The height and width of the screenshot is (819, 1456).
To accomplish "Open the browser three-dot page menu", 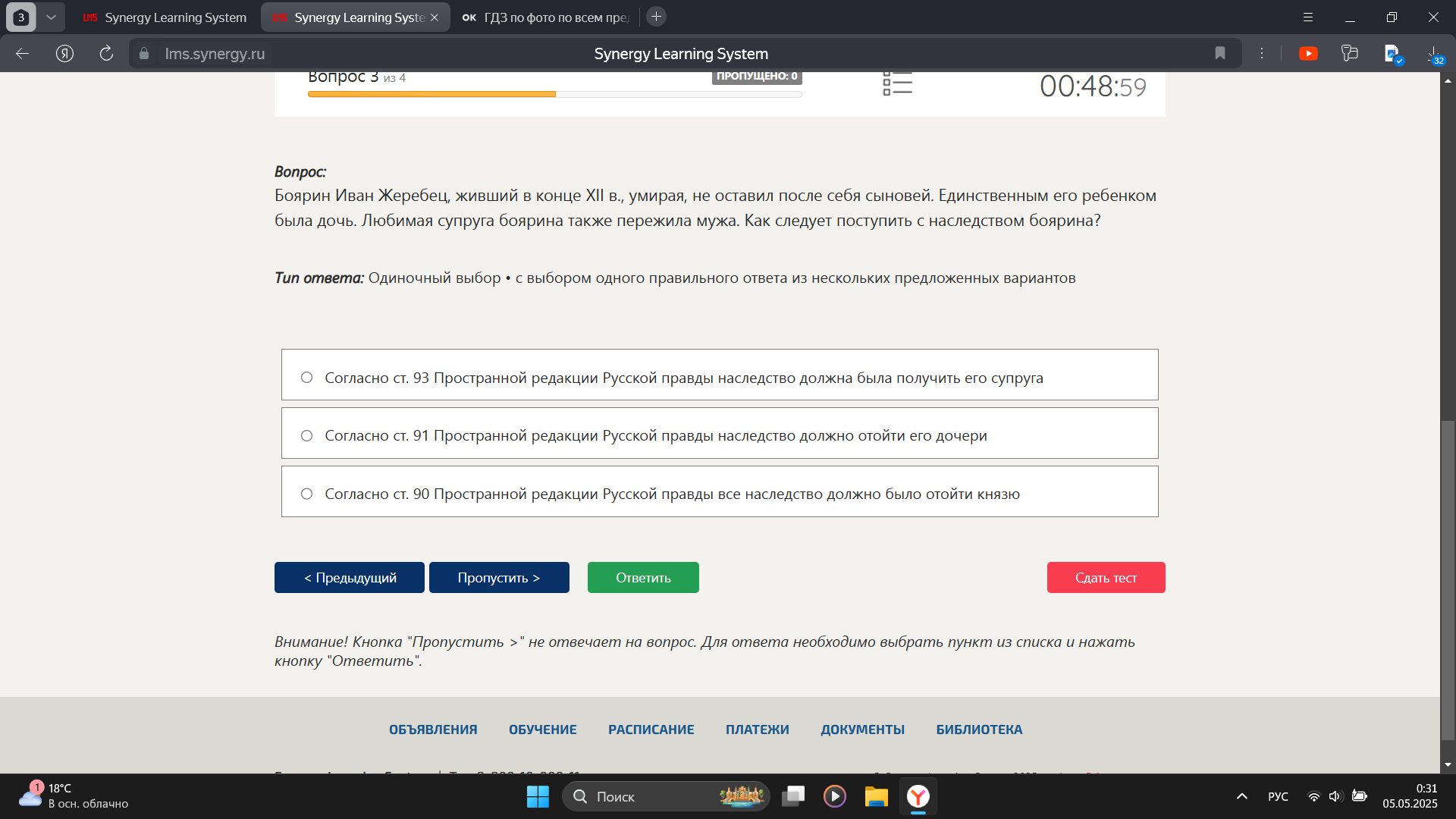I will click(1262, 53).
